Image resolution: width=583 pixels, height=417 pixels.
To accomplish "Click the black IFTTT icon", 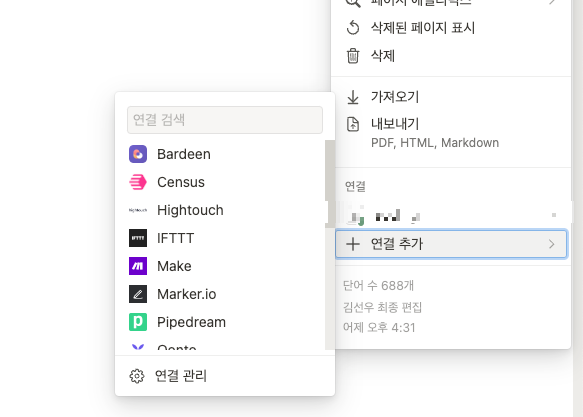I will [138, 238].
